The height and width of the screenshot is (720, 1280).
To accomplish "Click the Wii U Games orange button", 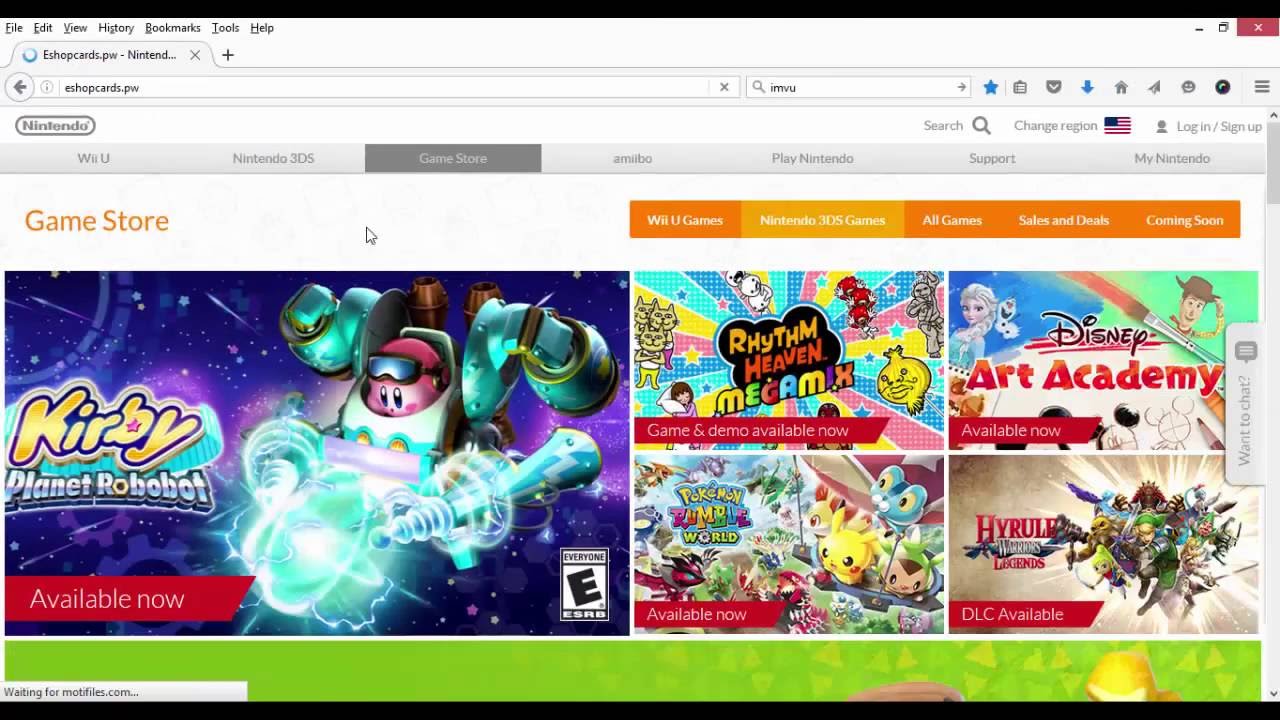I will pyautogui.click(x=685, y=220).
